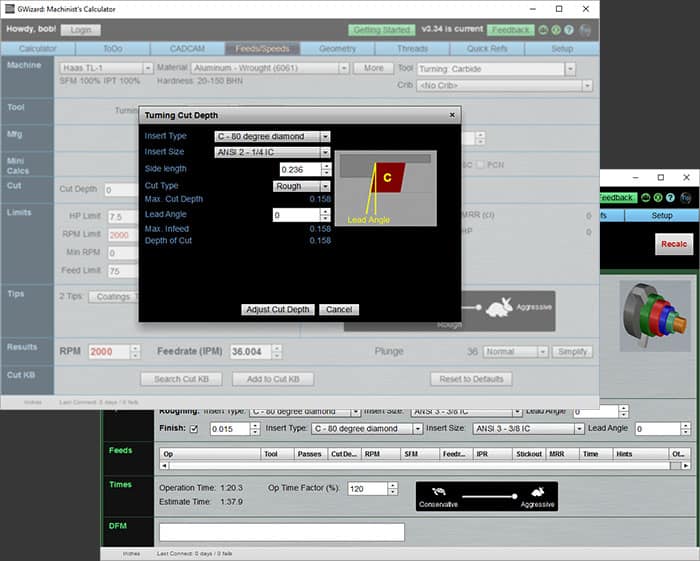Click the Getting Started button
The image size is (700, 561).
click(x=382, y=30)
